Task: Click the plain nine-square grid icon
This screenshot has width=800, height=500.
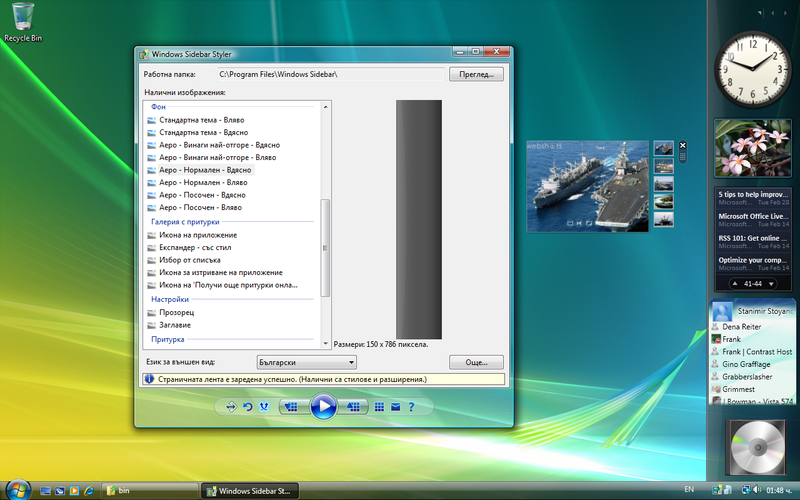Action: 379,407
